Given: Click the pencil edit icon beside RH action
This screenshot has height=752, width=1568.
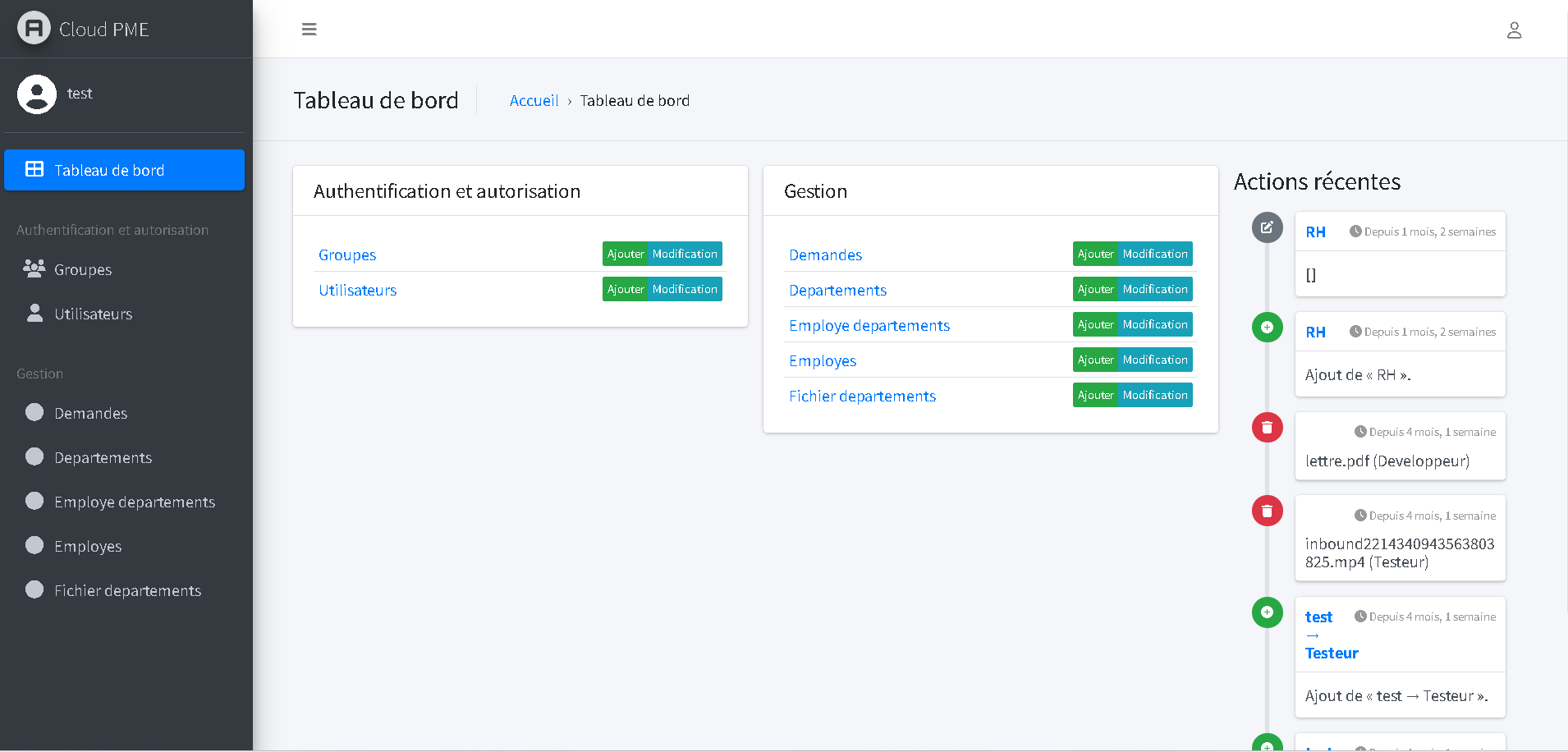Looking at the screenshot, I should pyautogui.click(x=1267, y=227).
